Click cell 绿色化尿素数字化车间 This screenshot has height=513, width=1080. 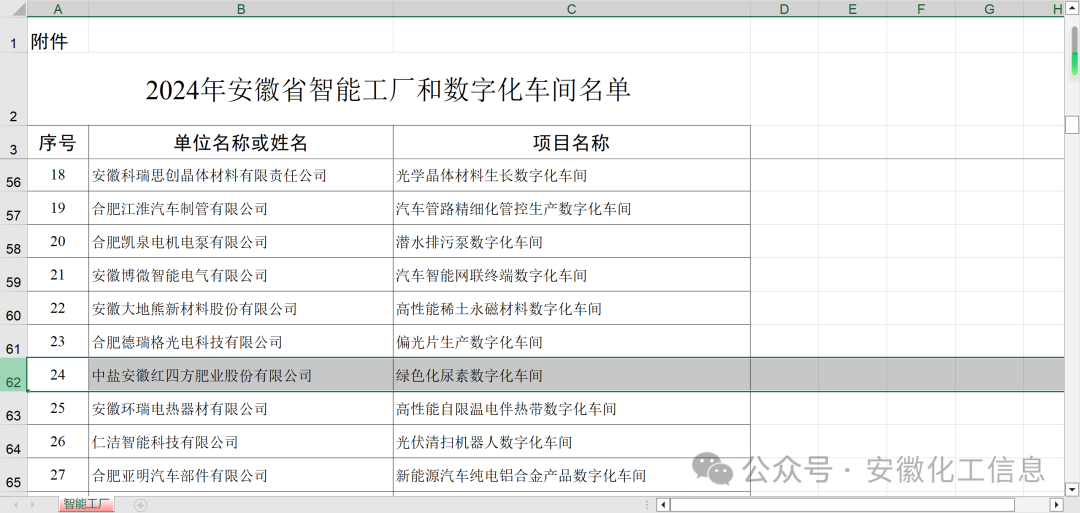coord(572,375)
